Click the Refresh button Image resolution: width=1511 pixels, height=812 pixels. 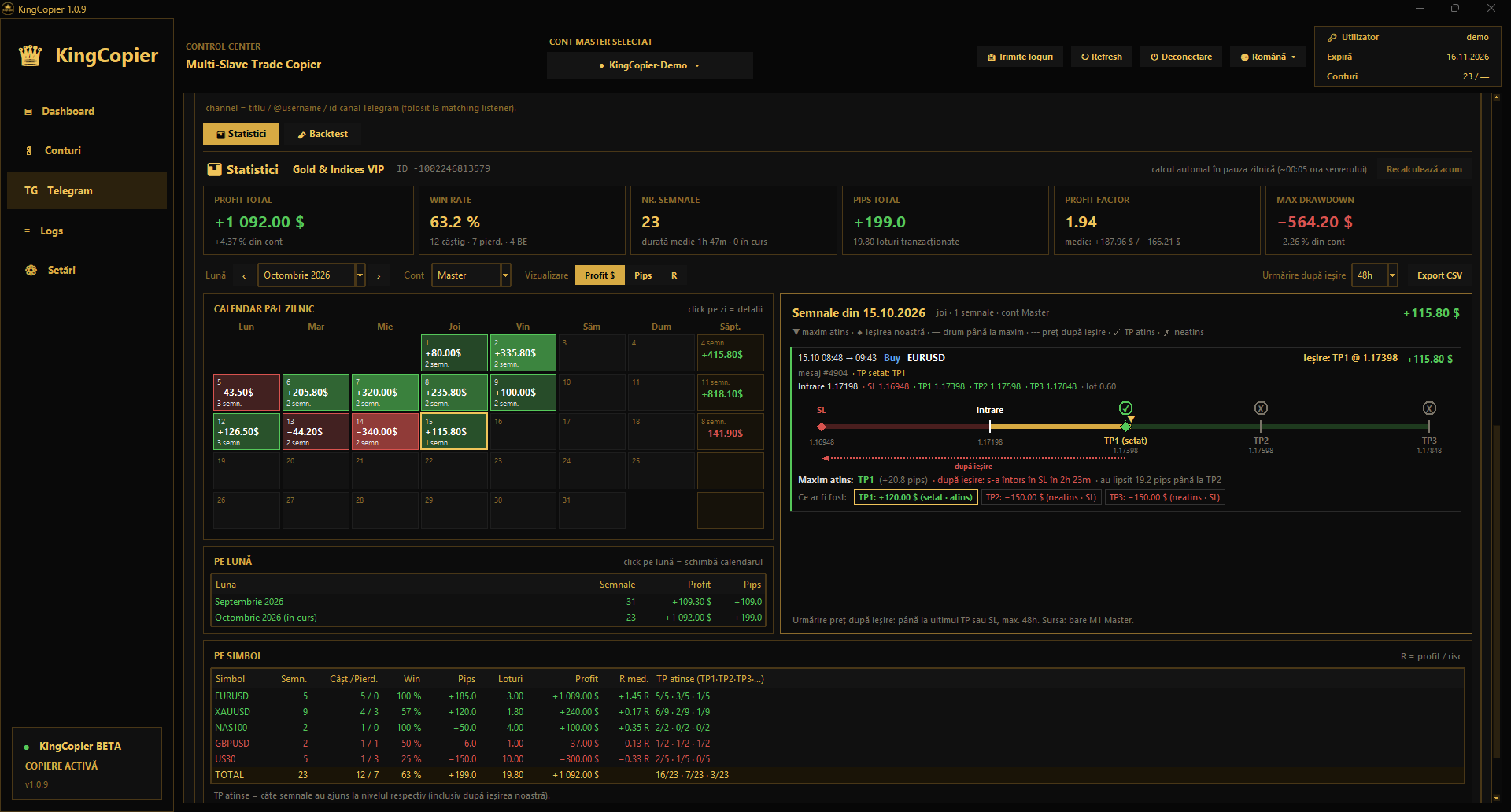pyautogui.click(x=1102, y=57)
